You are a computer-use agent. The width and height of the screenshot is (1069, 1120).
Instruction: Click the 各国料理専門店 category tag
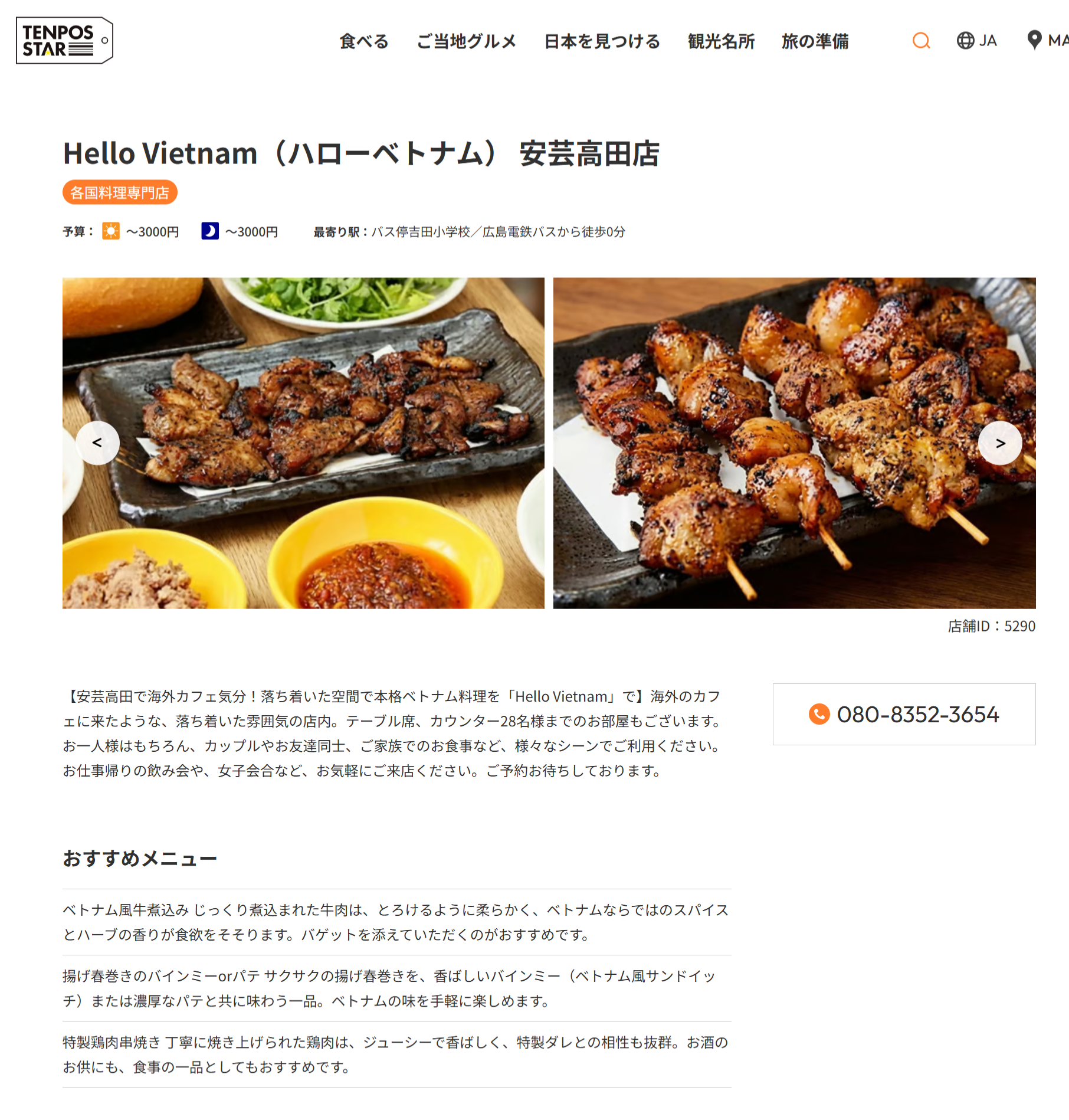click(x=120, y=192)
